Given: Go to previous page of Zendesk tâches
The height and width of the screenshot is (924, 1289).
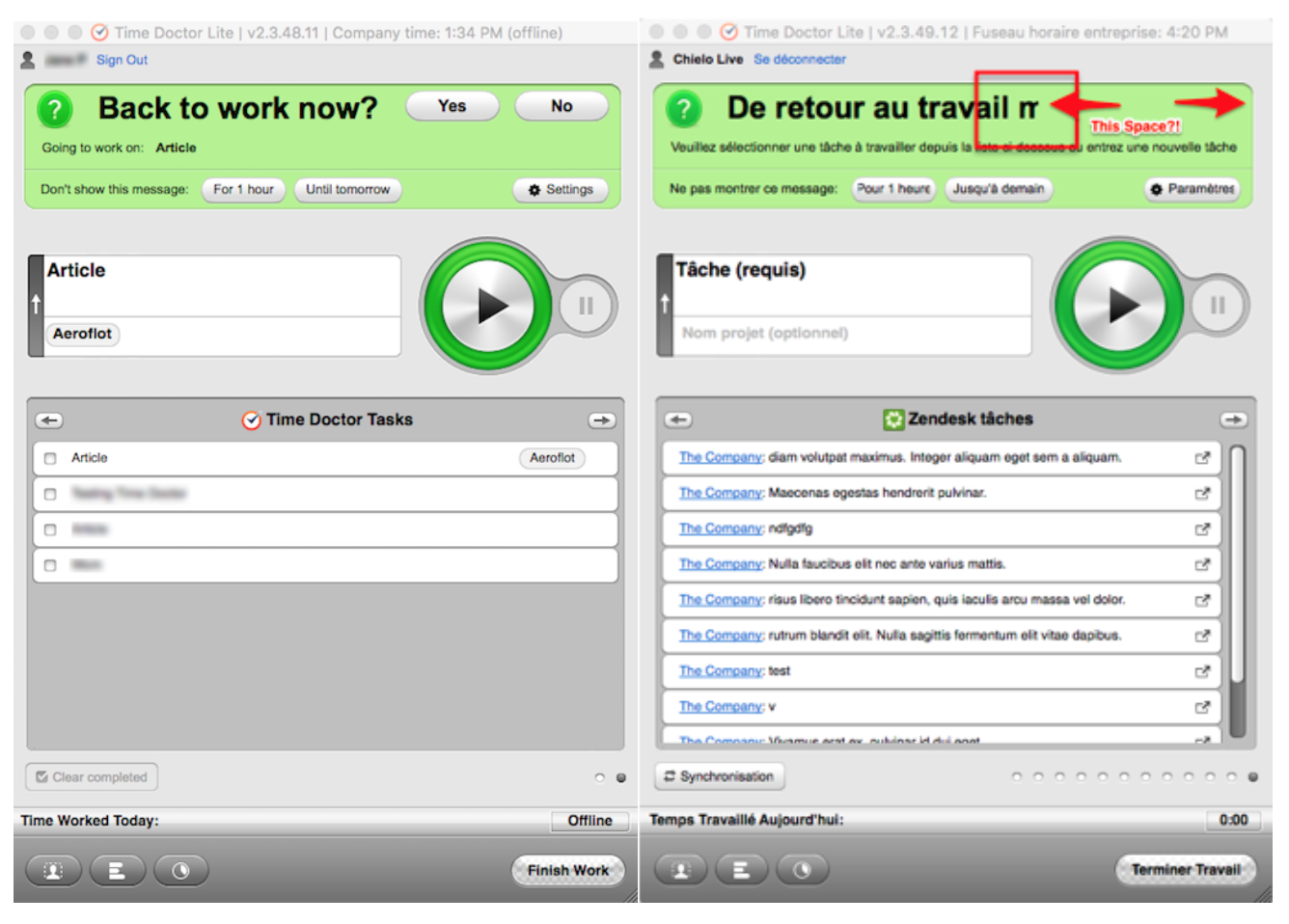Looking at the screenshot, I should coord(679,420).
